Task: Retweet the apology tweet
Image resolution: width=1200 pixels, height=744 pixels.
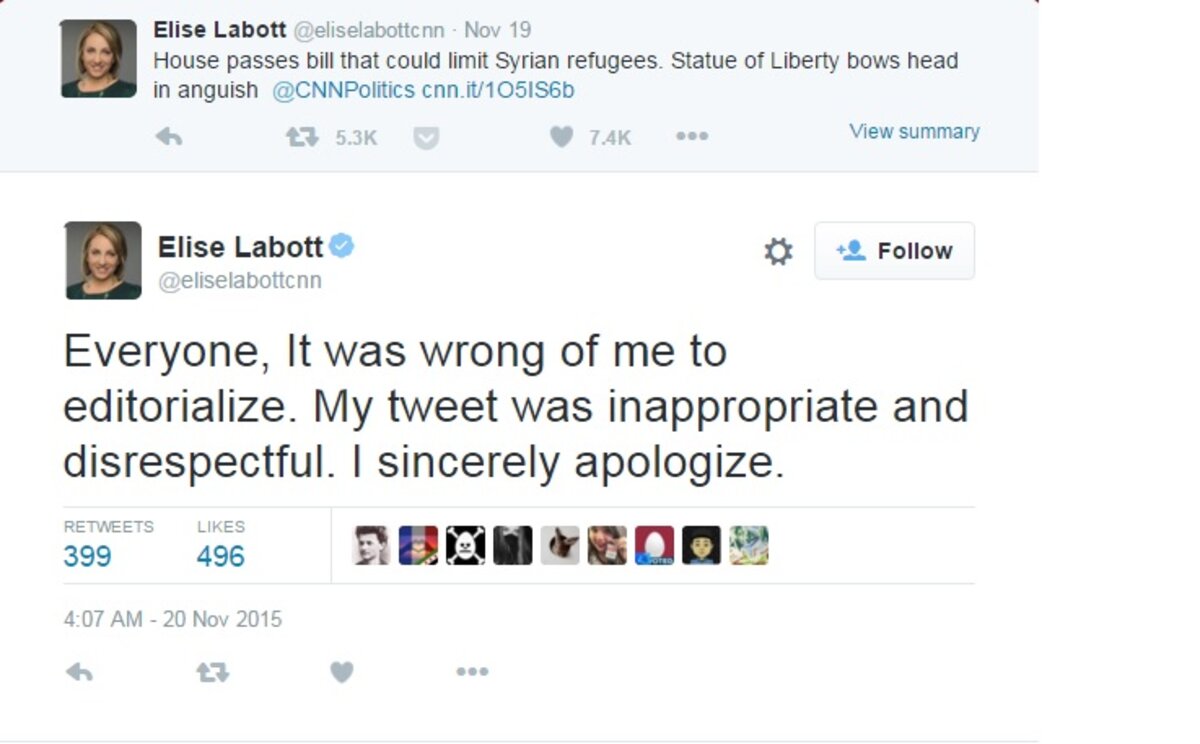Action: 212,673
